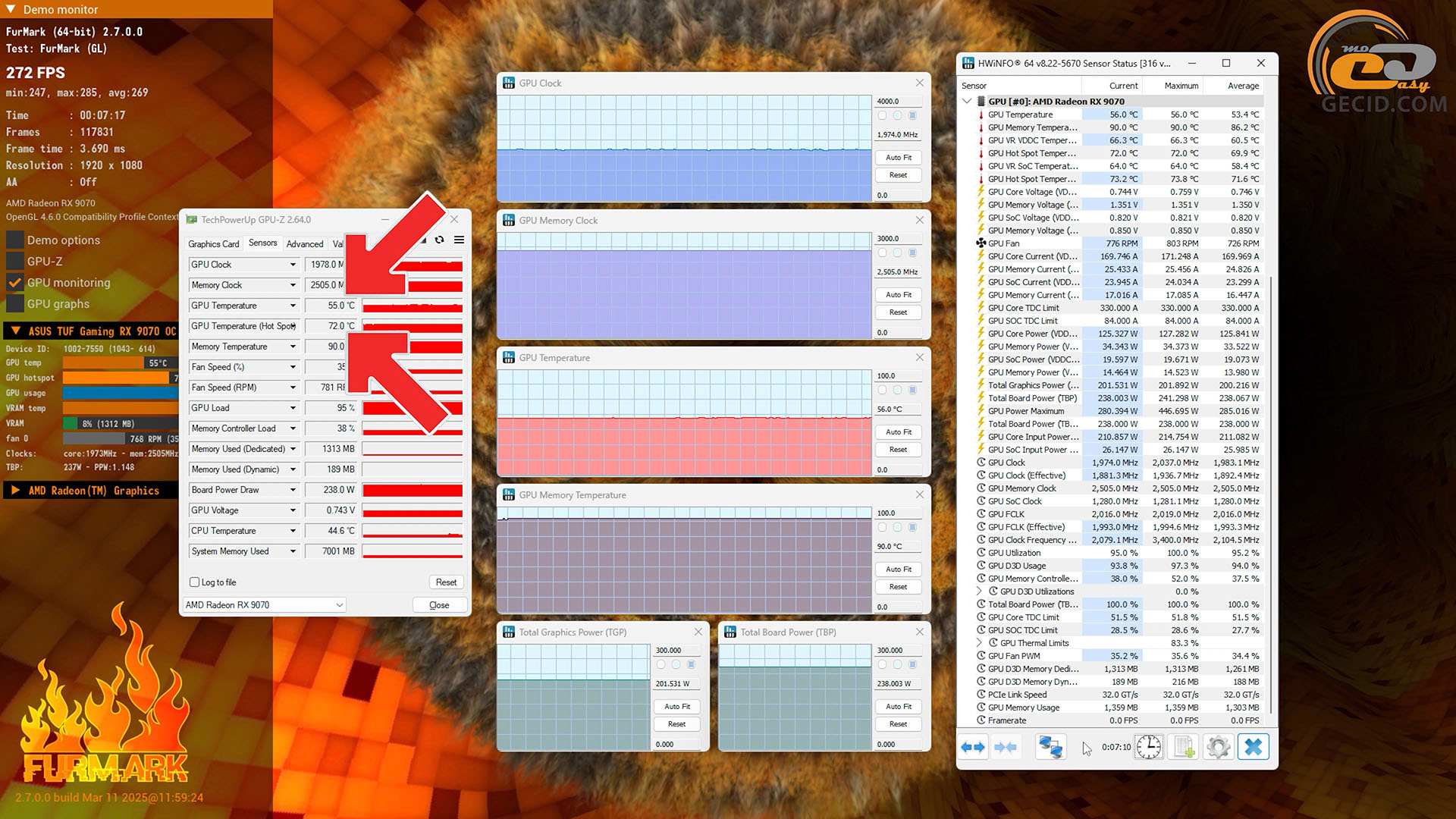Click the GPU chip icon beside AMD Radeon RX 9070
Image resolution: width=1456 pixels, height=819 pixels.
coord(981,102)
